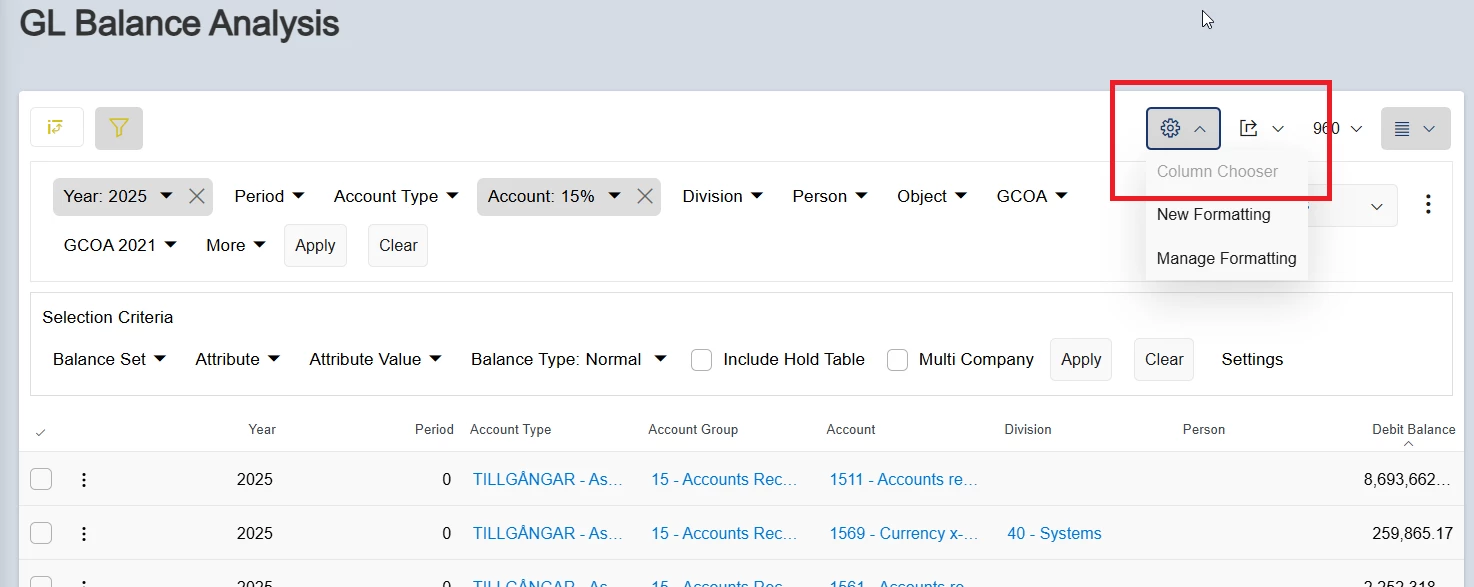Toggle the filter panel icon
1474x587 pixels.
[119, 128]
